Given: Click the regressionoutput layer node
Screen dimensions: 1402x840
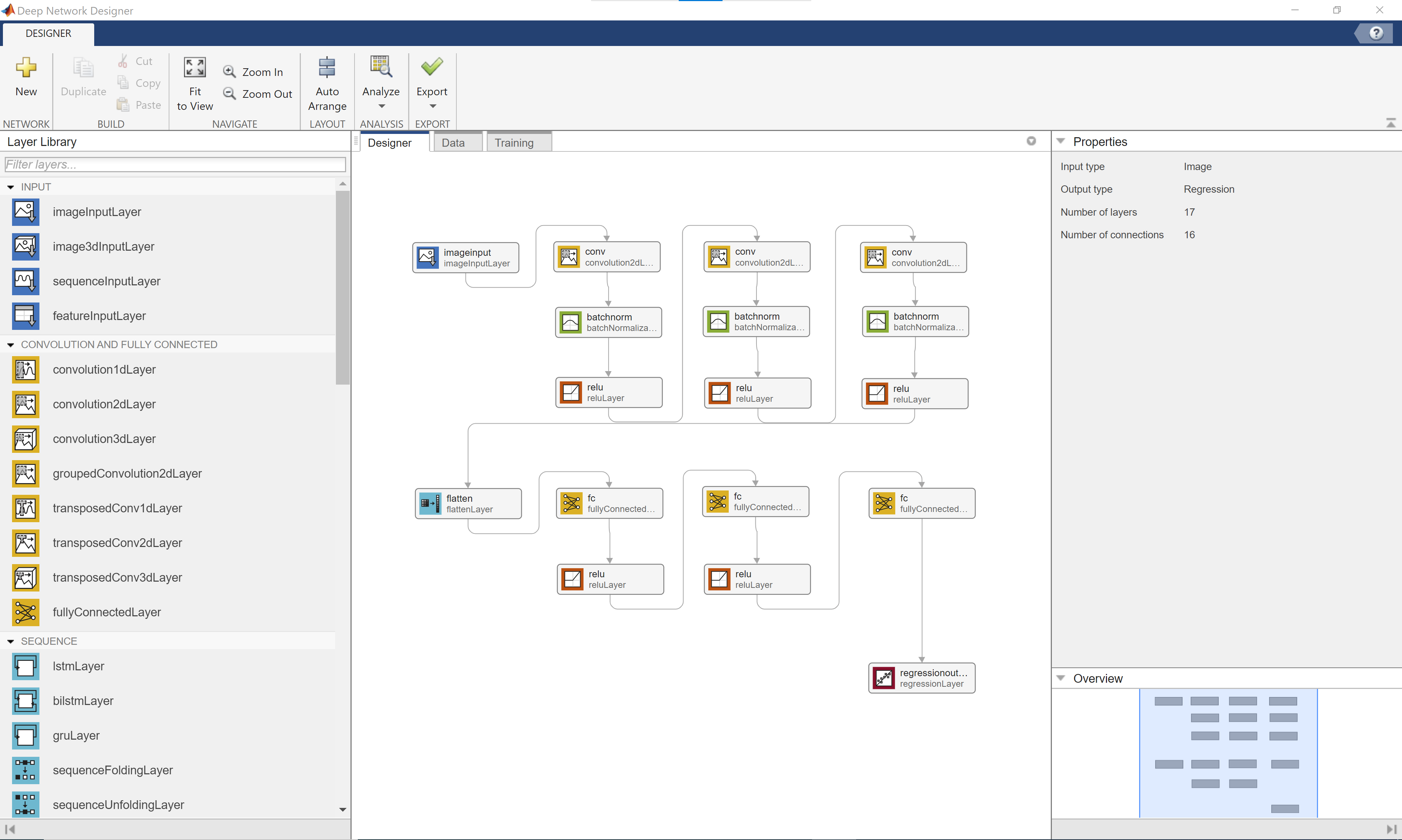Looking at the screenshot, I should tap(921, 678).
